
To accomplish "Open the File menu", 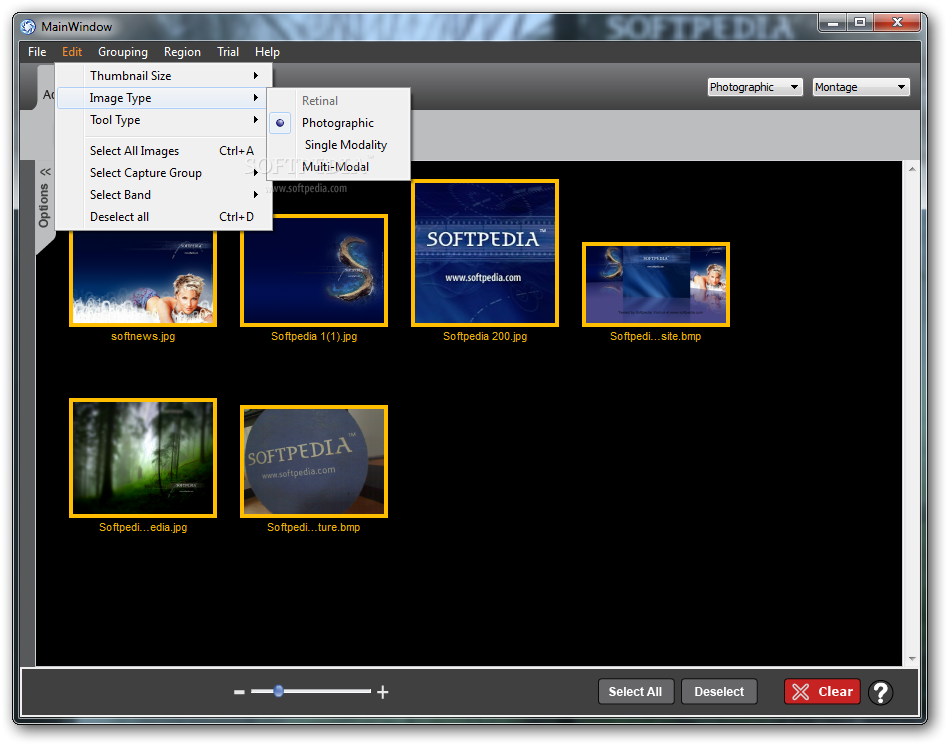I will (37, 52).
